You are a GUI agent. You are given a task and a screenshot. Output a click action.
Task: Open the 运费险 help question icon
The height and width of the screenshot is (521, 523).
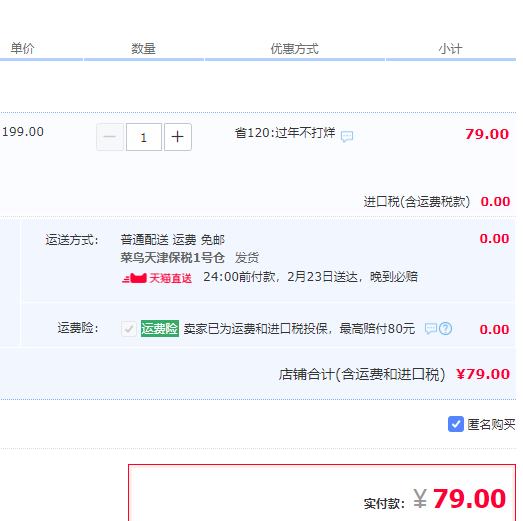446,329
